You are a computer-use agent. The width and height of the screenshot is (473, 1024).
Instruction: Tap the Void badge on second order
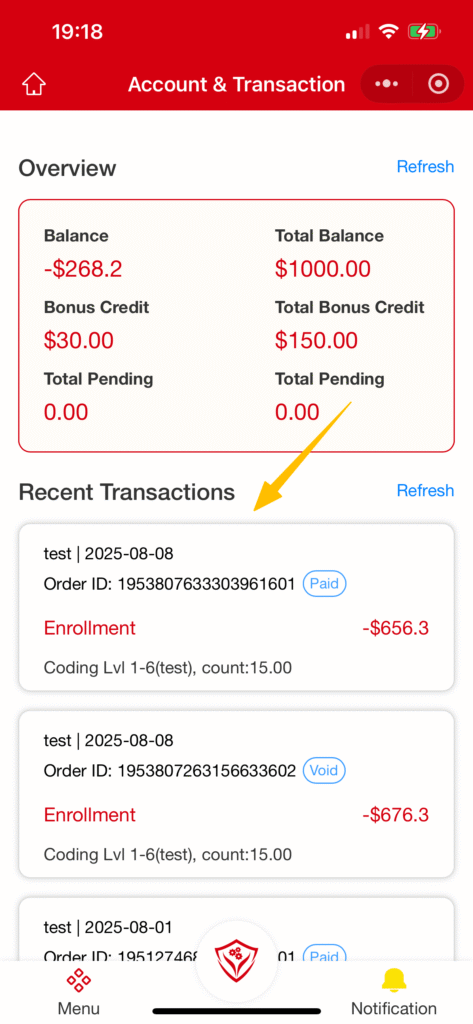324,770
